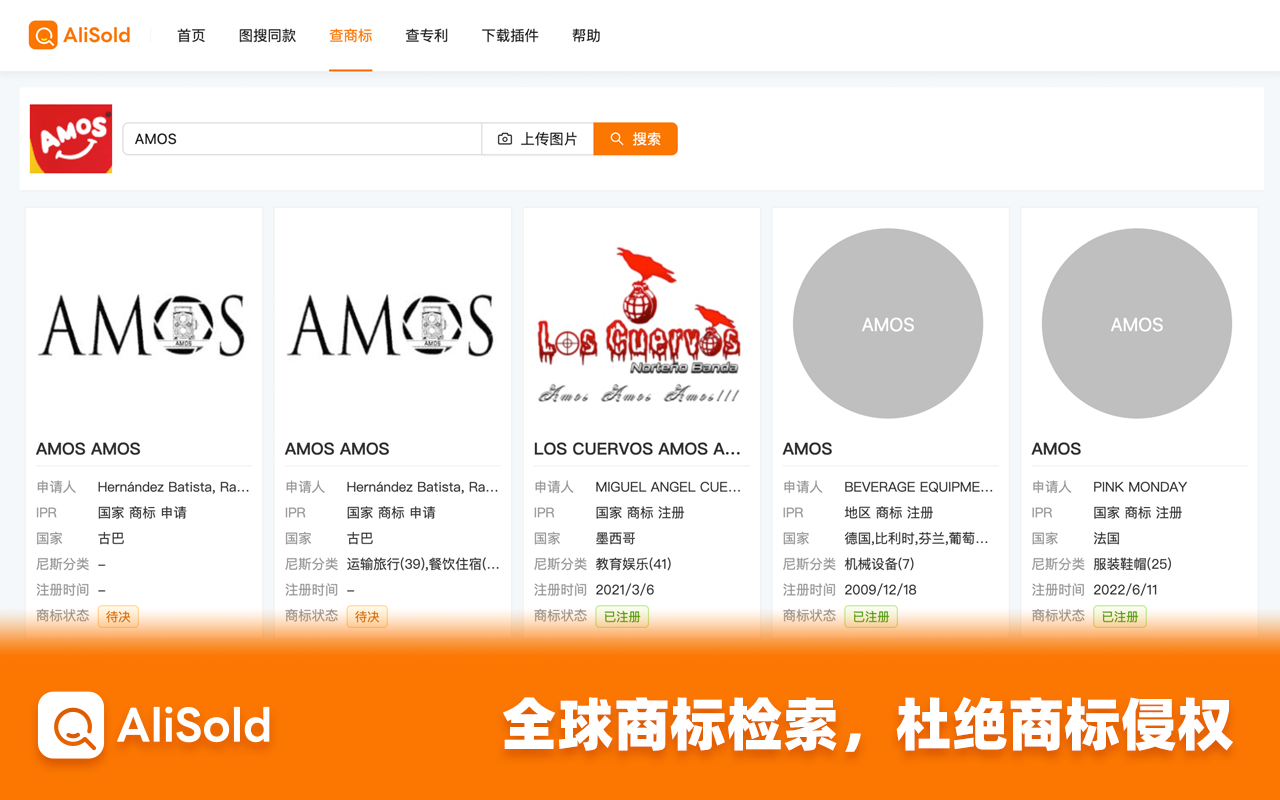1280x800 pixels.
Task: Click the 已注册 badge on the Mexico card
Action: [x=621, y=616]
